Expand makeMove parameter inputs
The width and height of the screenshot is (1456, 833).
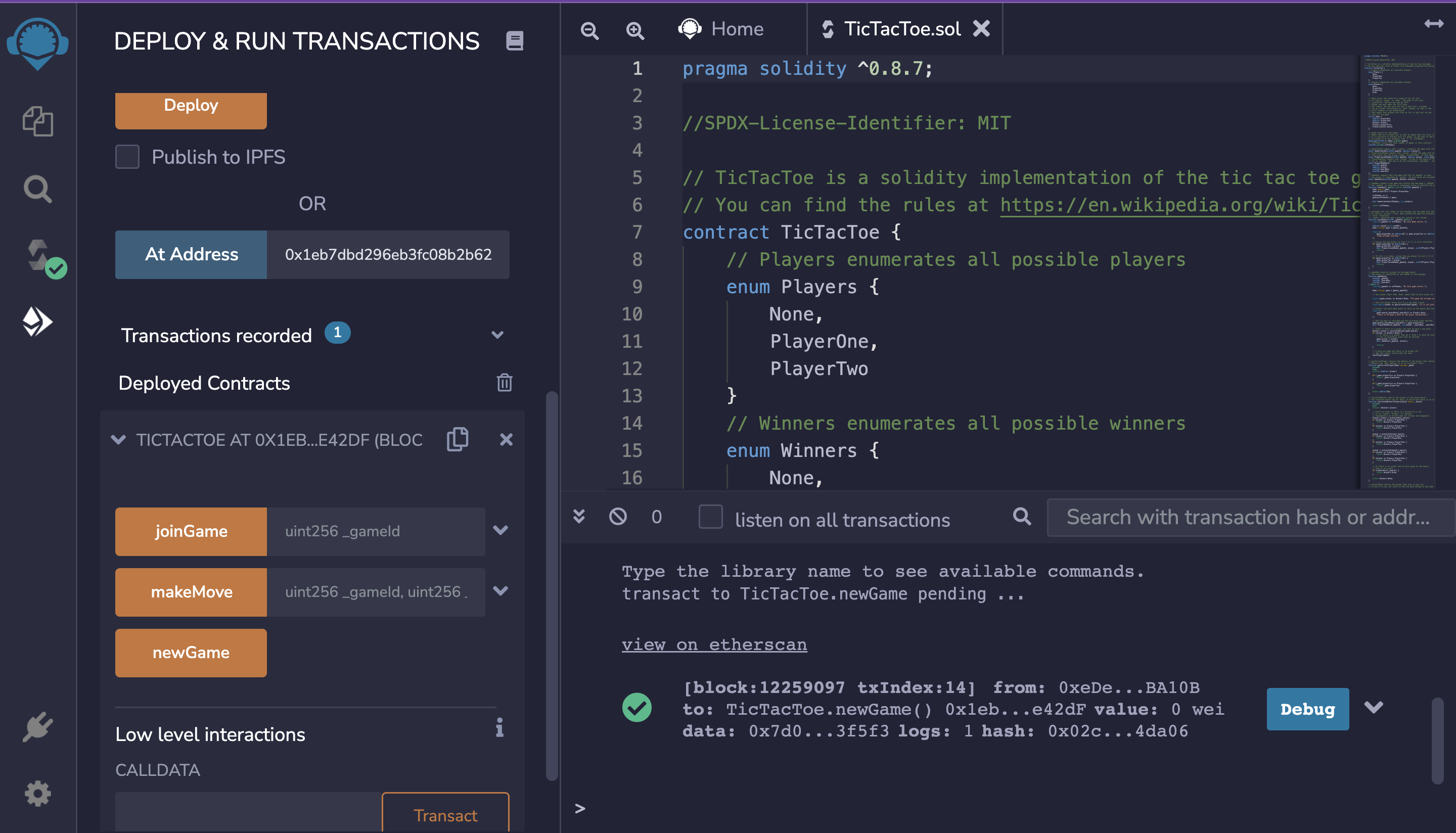(x=500, y=591)
